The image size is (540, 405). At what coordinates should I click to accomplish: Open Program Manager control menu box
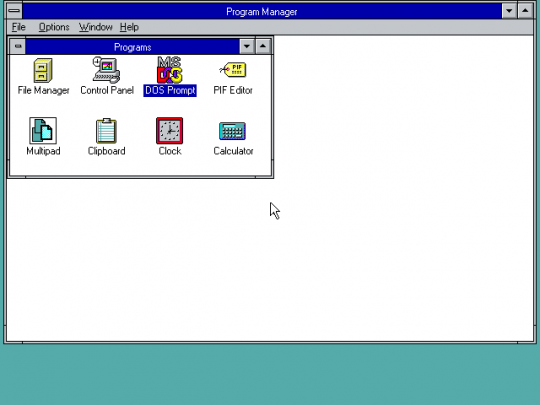pyautogui.click(x=14, y=11)
